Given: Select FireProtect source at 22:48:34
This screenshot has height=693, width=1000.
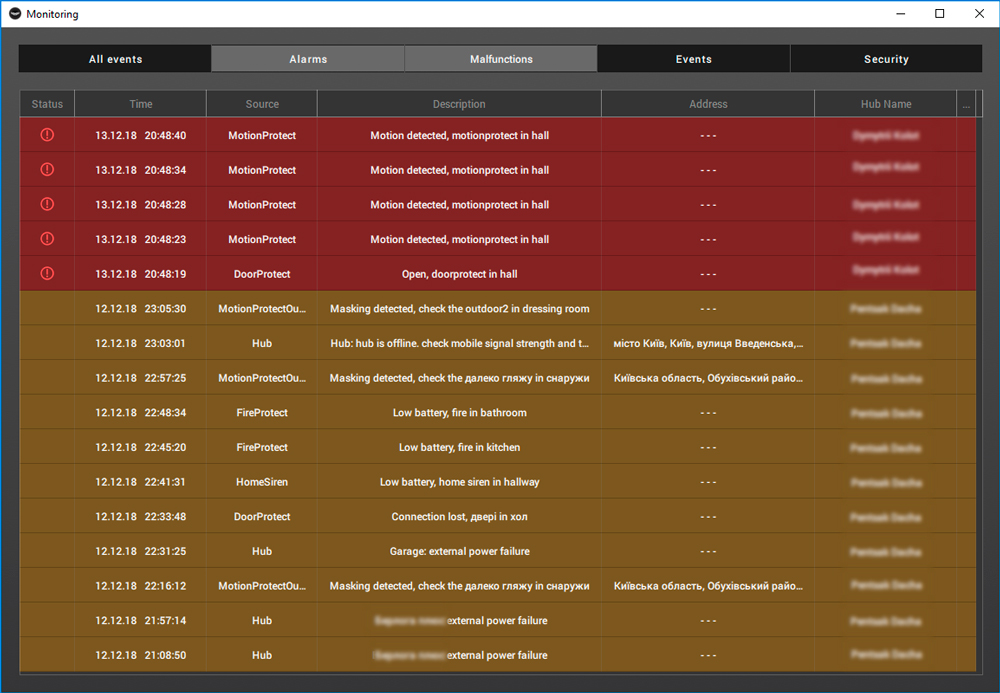Looking at the screenshot, I should [x=262, y=412].
